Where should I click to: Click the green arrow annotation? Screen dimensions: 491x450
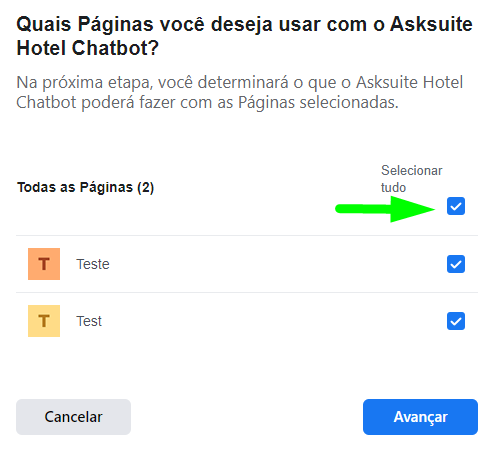[385, 209]
